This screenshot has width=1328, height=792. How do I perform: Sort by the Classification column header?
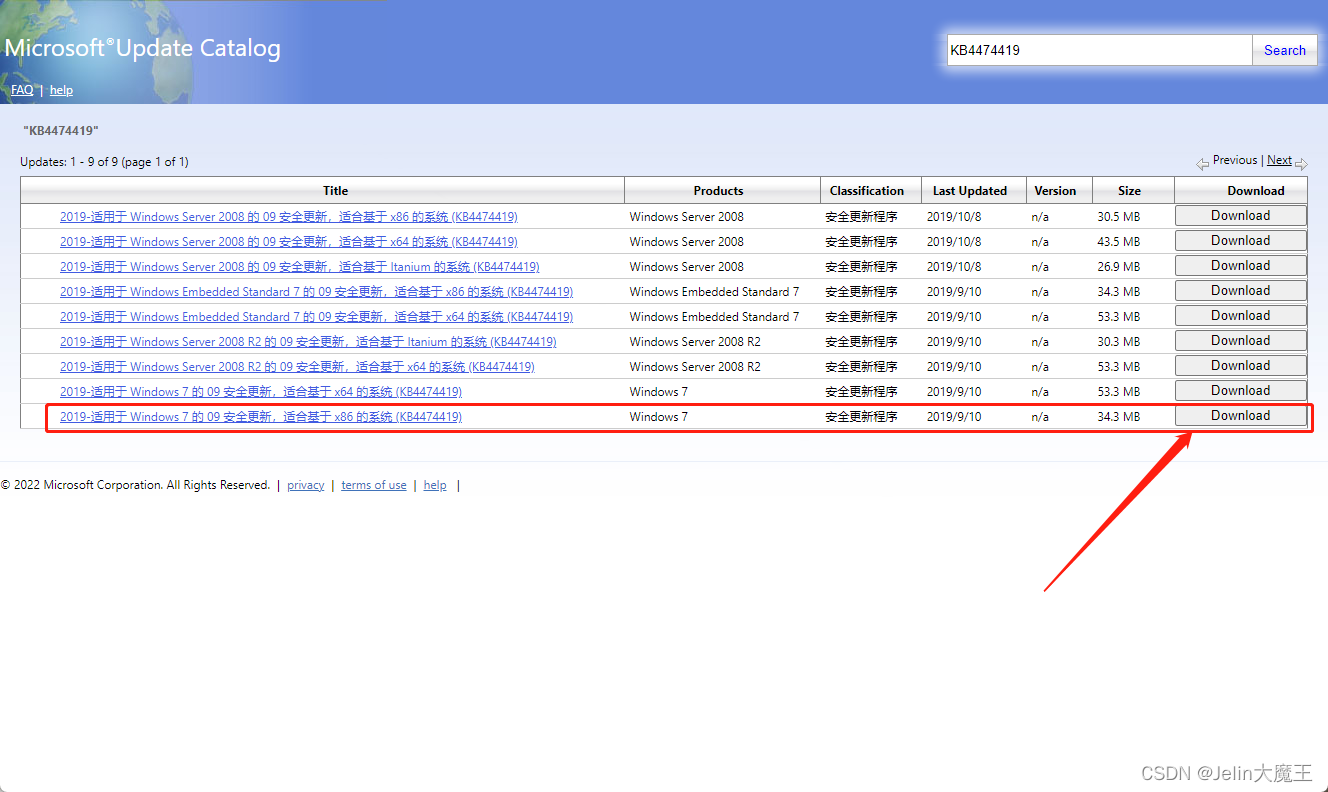867,191
